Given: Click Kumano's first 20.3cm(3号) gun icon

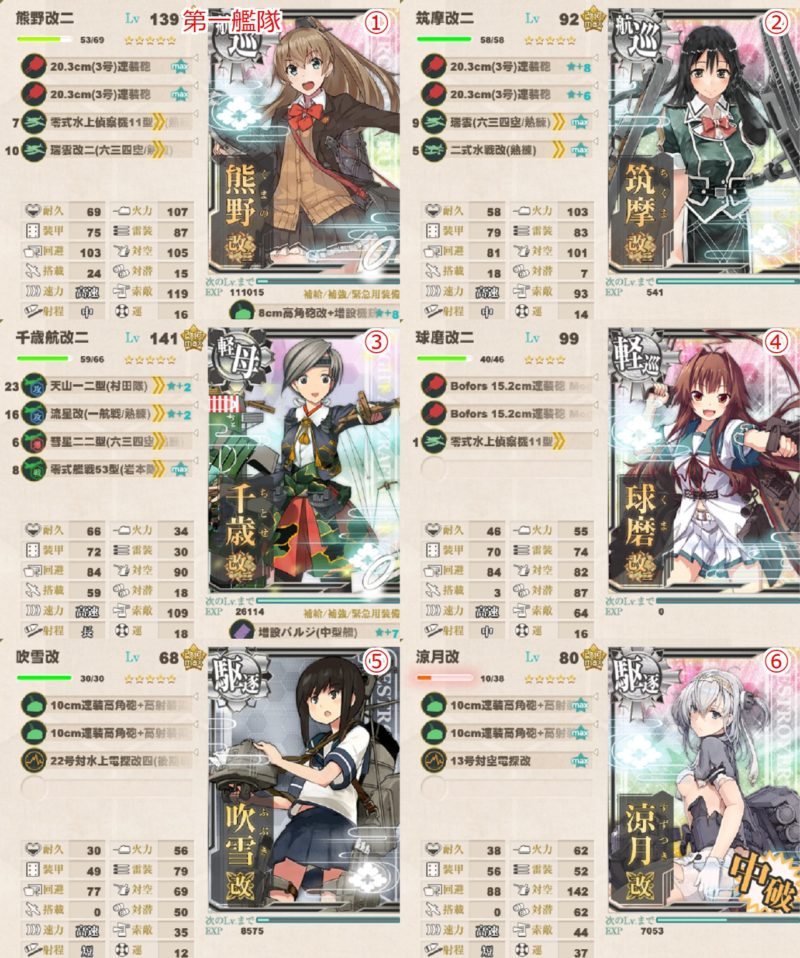Looking at the screenshot, I should [34, 66].
